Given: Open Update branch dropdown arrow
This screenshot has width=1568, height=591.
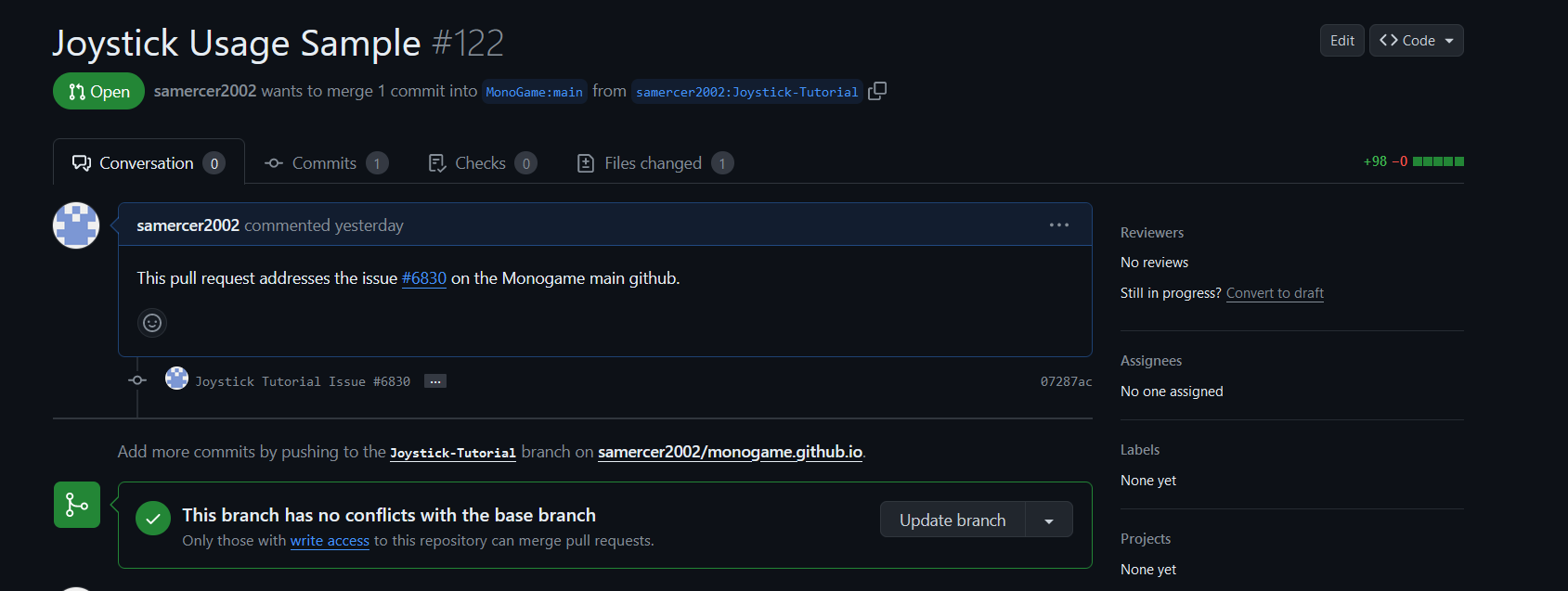Looking at the screenshot, I should pos(1049,520).
